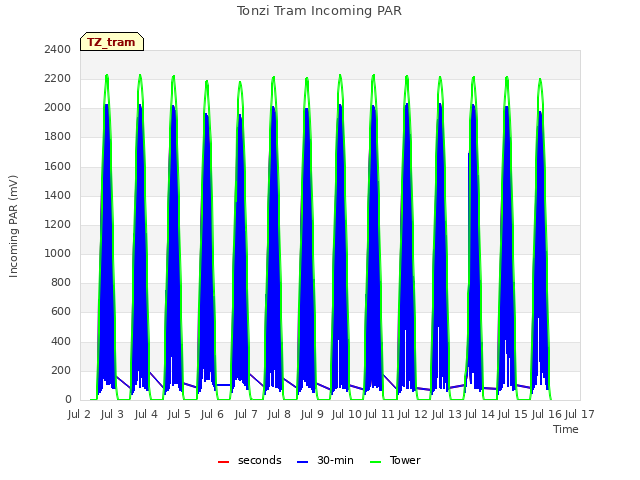This screenshot has width=640, height=480.
Task: Click the Jul 5 x-axis tick label
Action: (x=179, y=414)
